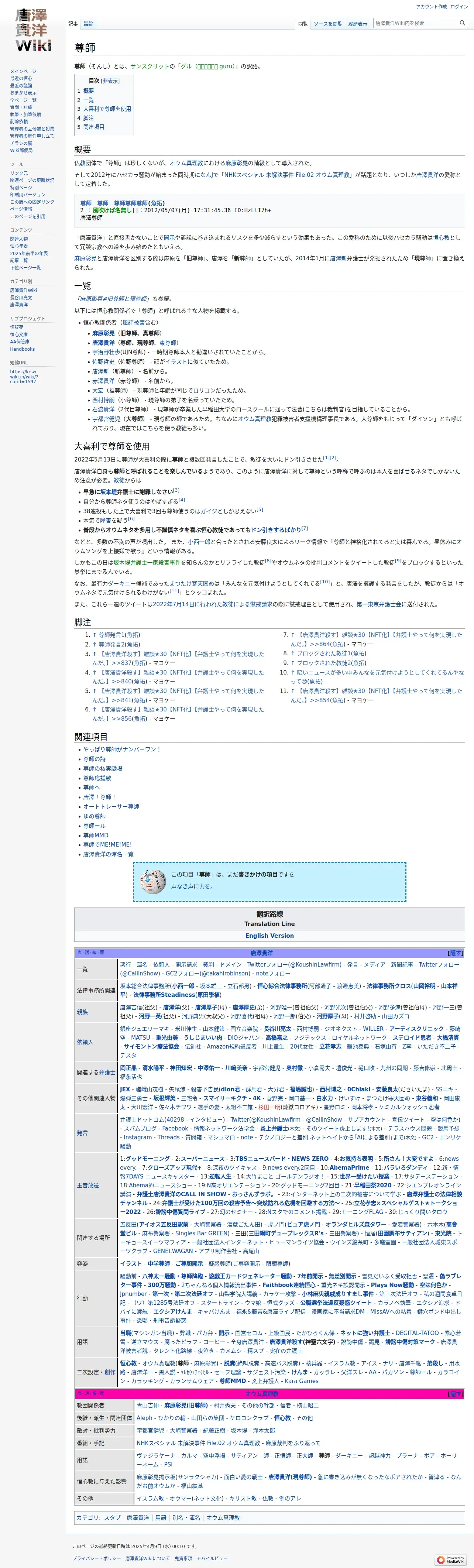Screen dimensions: 474x1568
Task: Open リンク元 under ツール
Action: (19, 174)
